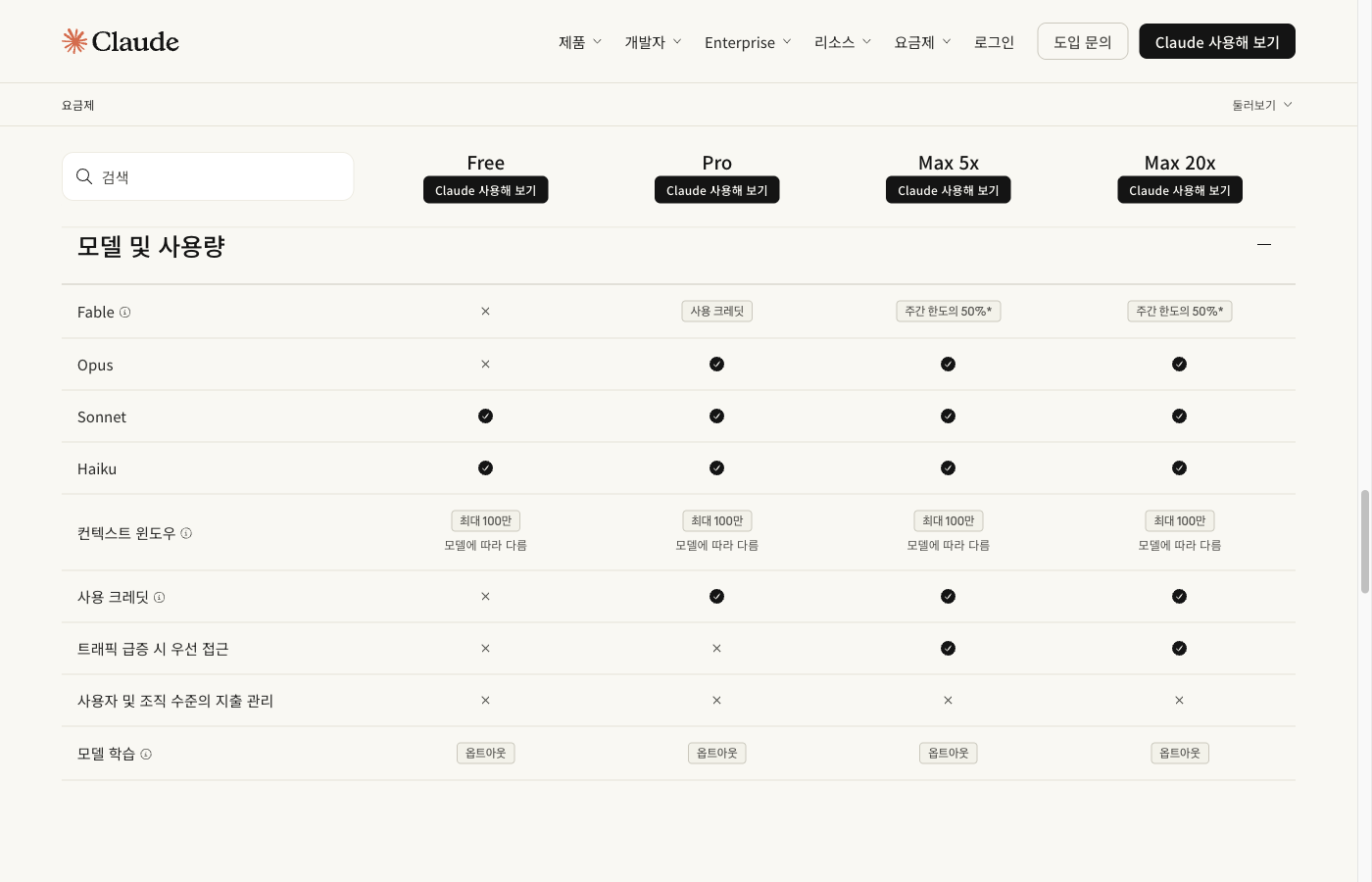This screenshot has height=882, width=1372.
Task: Click 트래픽 급증 X mark in Pro column
Action: pos(716,649)
